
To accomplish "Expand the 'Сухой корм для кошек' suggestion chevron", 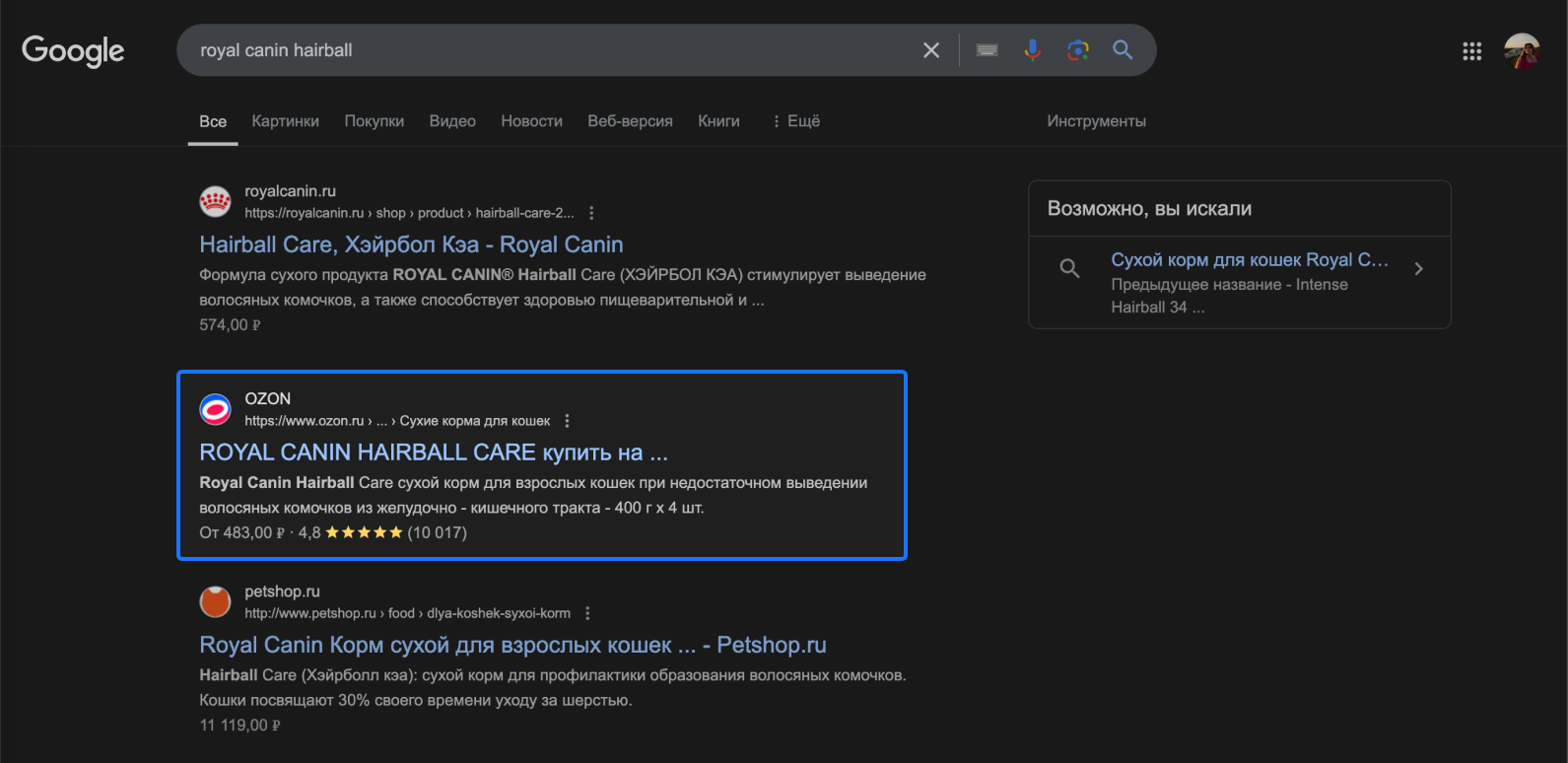I will [x=1418, y=268].
